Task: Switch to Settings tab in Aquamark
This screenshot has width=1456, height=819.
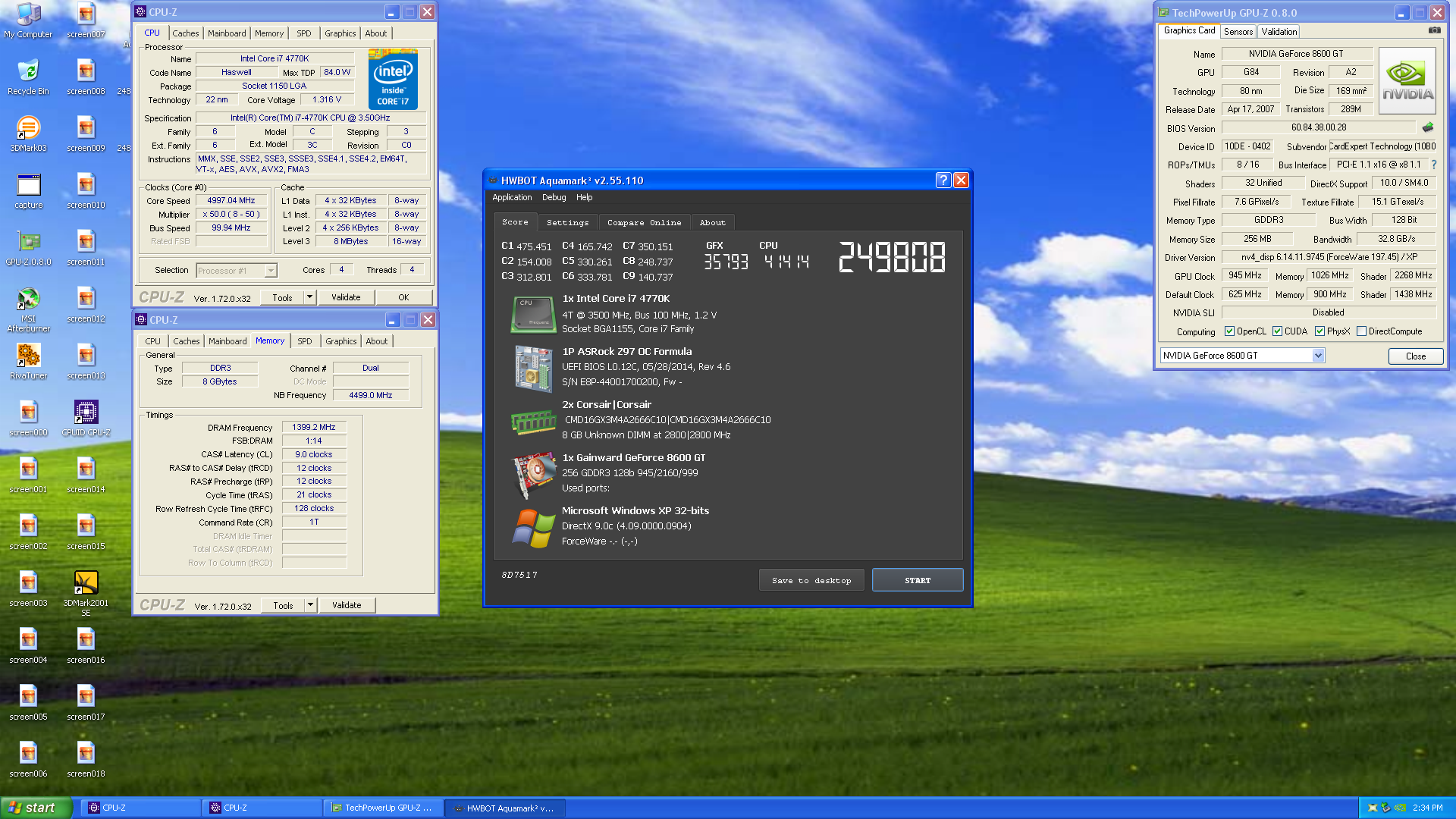Action: pos(568,222)
